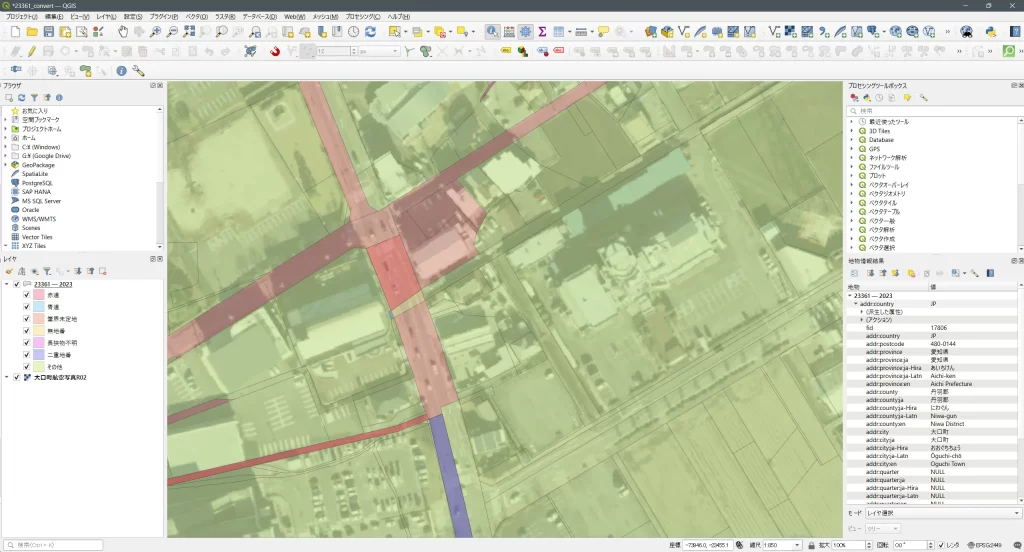Click the Zoom In magnifier tool
The image size is (1024, 552).
click(x=155, y=32)
